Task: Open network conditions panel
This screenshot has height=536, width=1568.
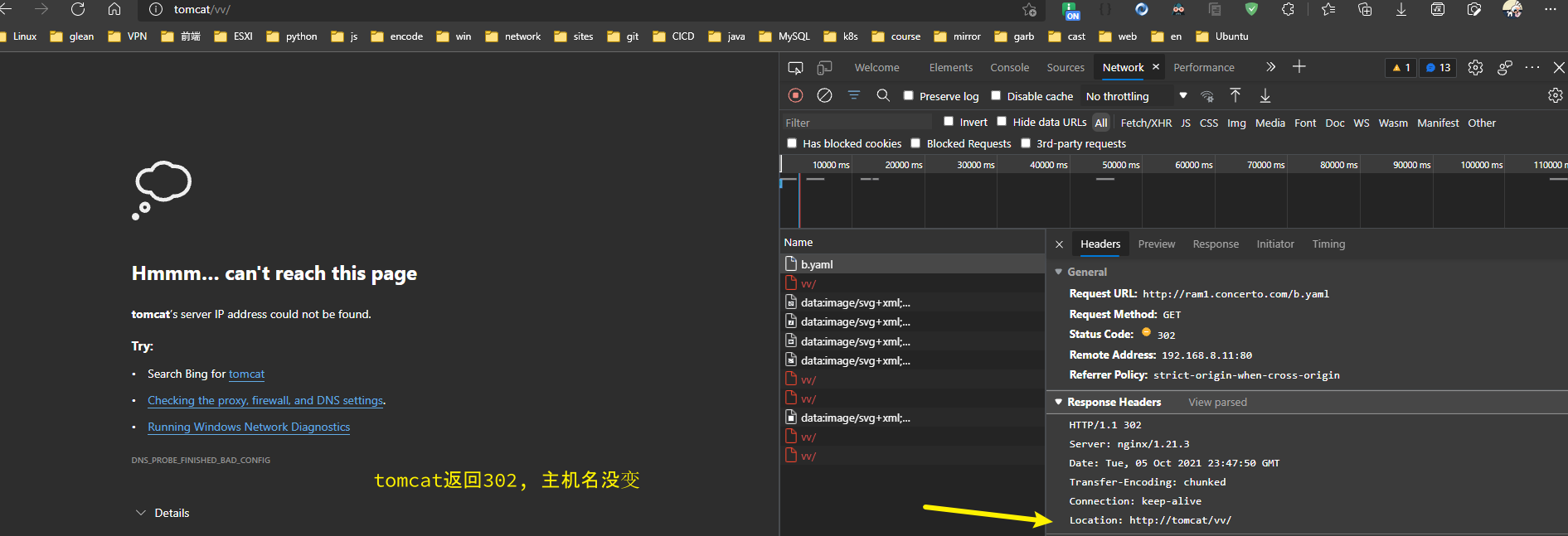Action: click(1207, 96)
